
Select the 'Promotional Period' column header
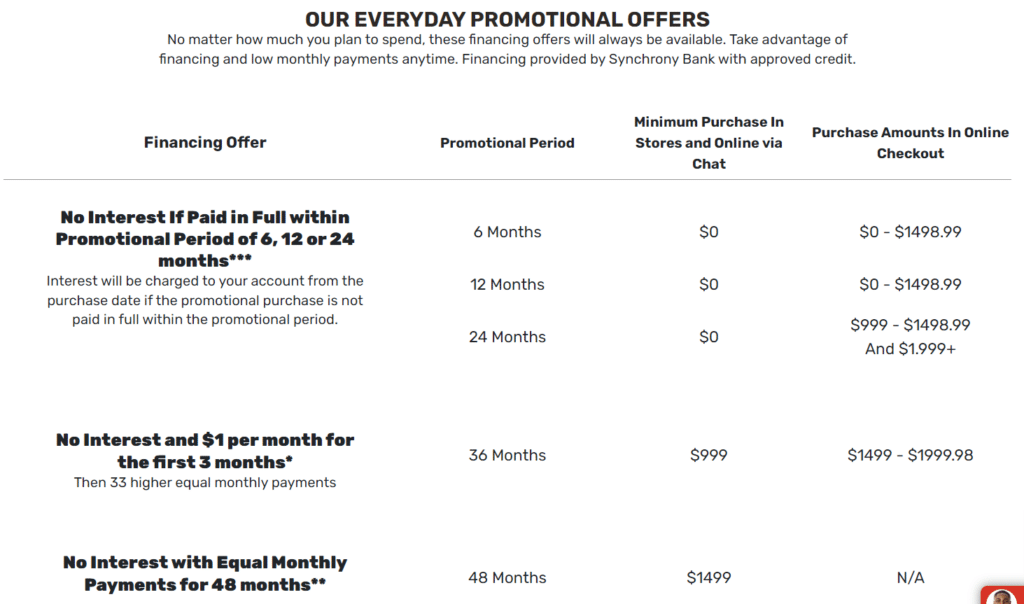(507, 142)
